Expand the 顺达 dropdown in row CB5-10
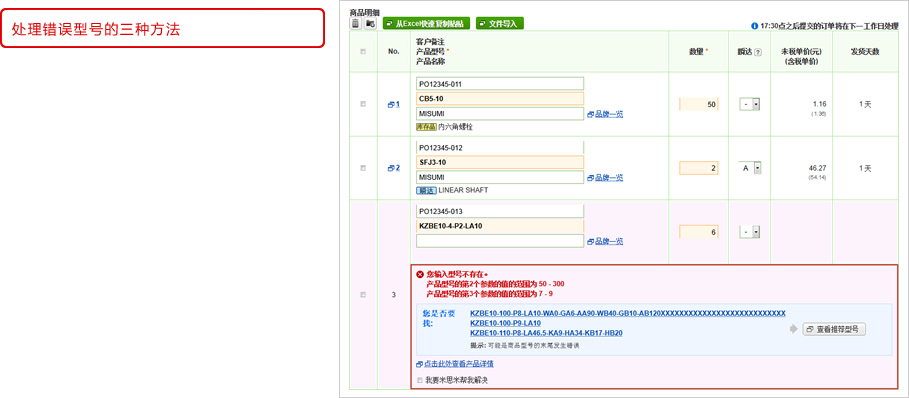909x398 pixels. click(750, 104)
